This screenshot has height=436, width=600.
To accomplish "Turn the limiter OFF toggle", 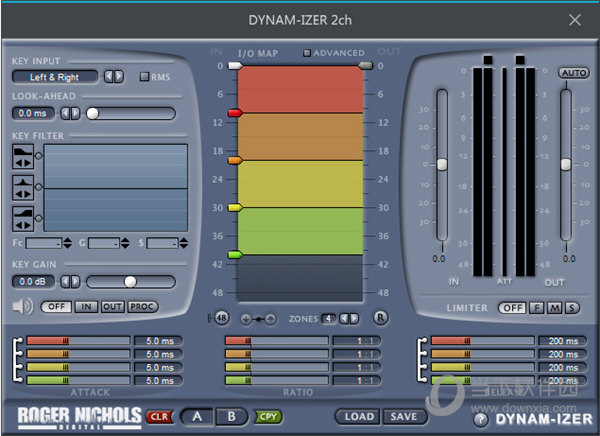I will point(512,307).
